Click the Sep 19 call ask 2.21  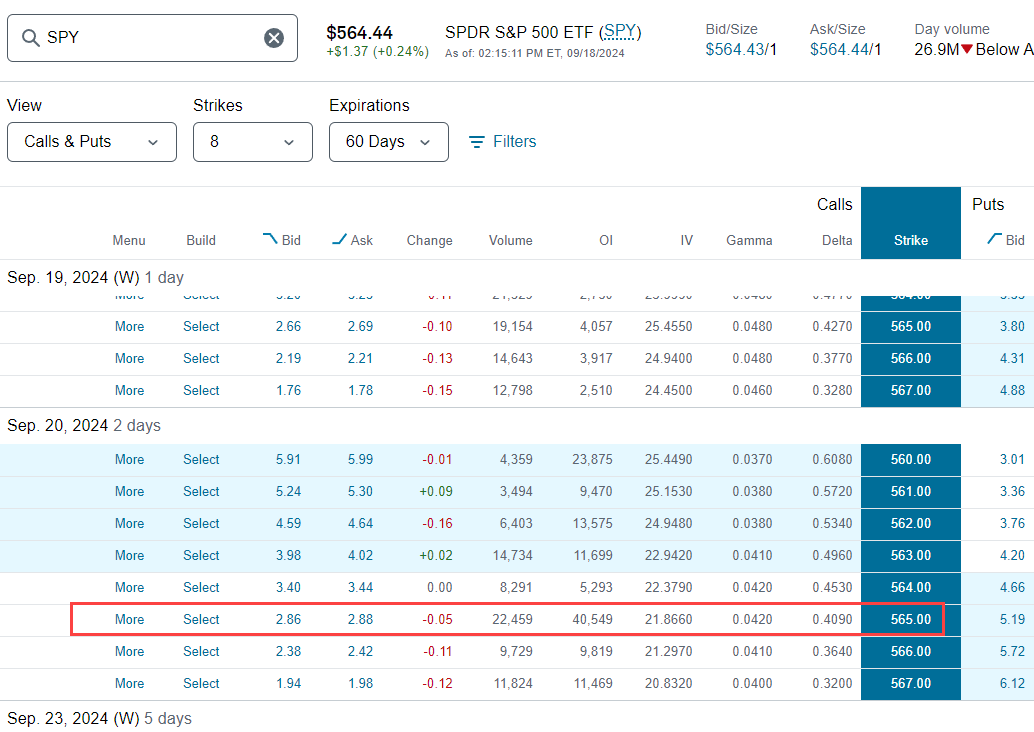click(x=360, y=359)
